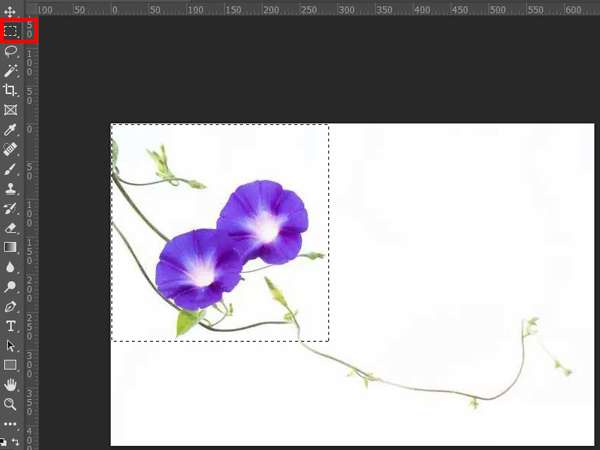Click the left purple morning glory flower
This screenshot has width=600, height=450.
click(x=197, y=268)
